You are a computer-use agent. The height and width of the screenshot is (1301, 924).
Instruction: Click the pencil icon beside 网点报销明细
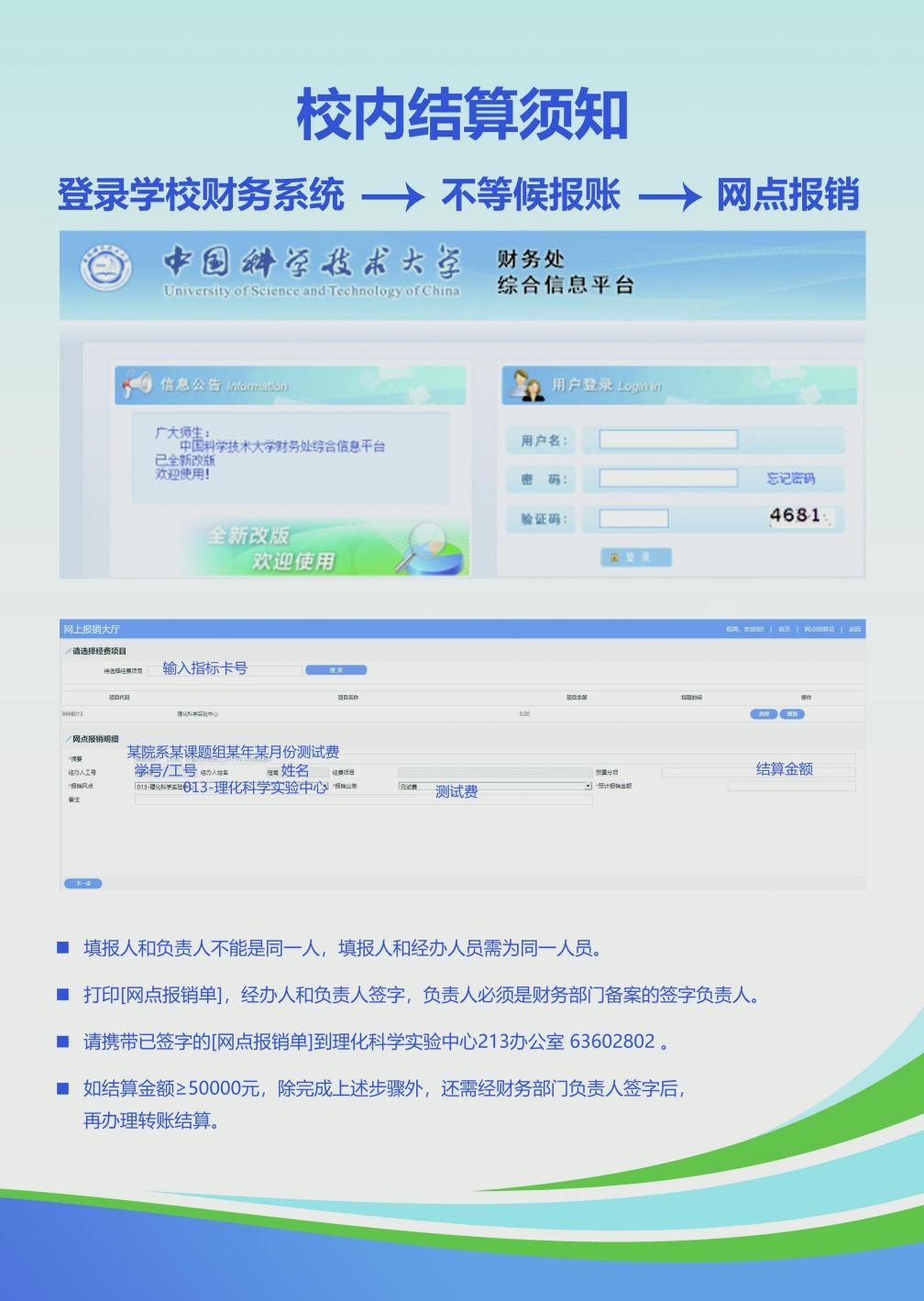67,739
